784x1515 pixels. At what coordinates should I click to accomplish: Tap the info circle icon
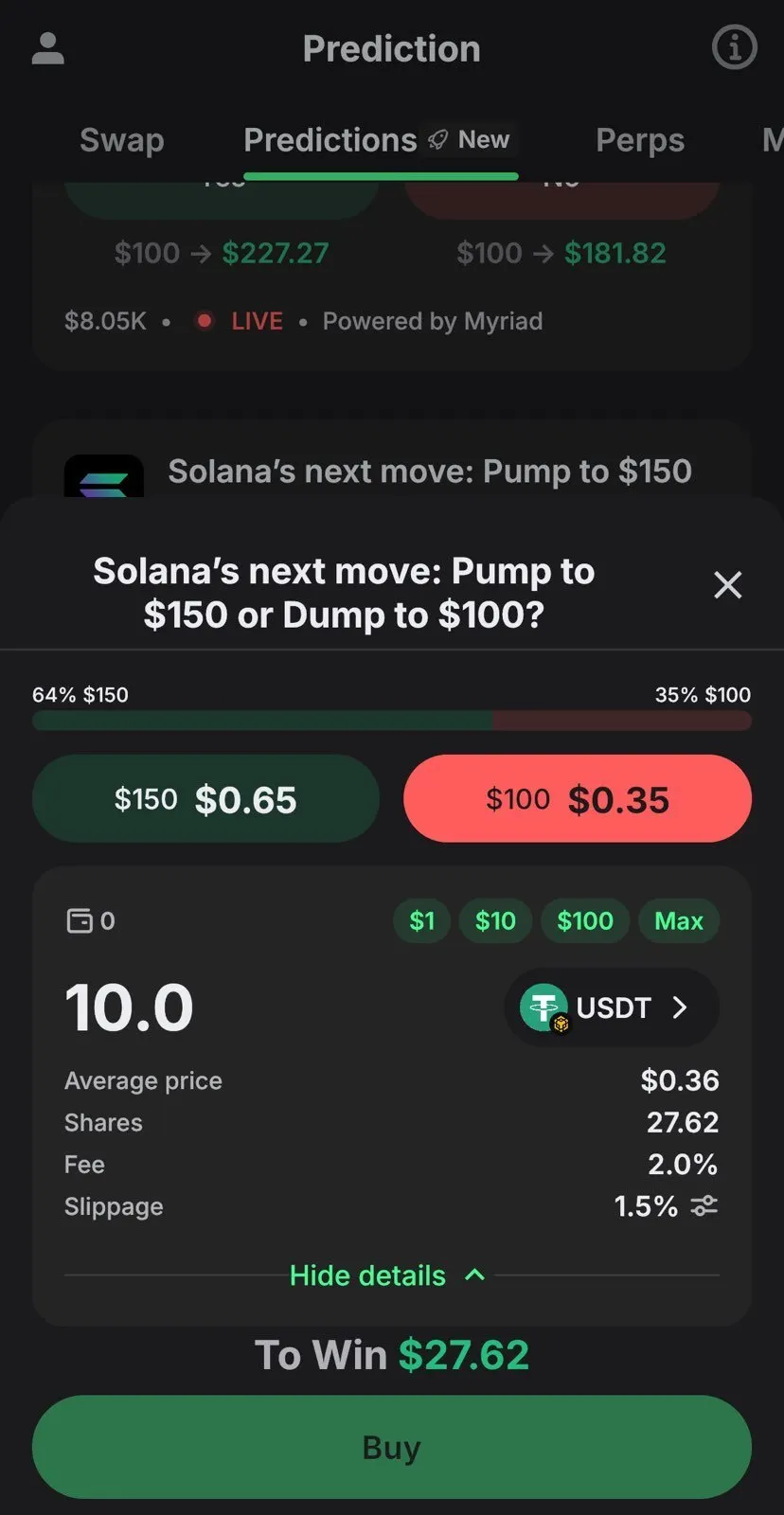(x=734, y=47)
